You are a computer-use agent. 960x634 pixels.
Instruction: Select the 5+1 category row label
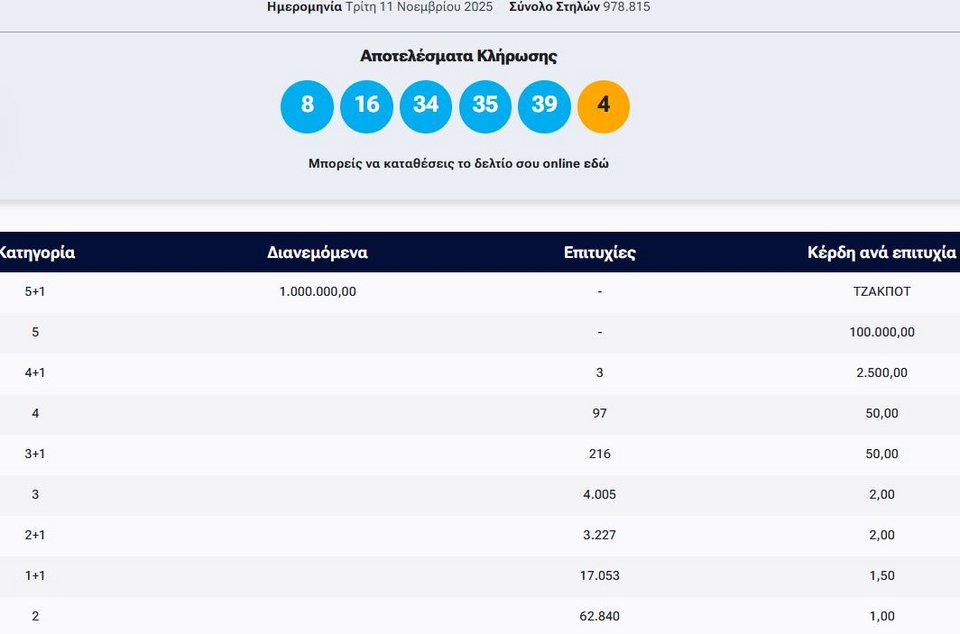point(35,292)
